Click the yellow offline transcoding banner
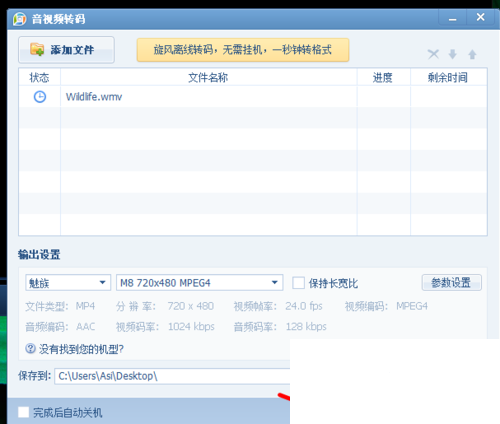 point(243,50)
